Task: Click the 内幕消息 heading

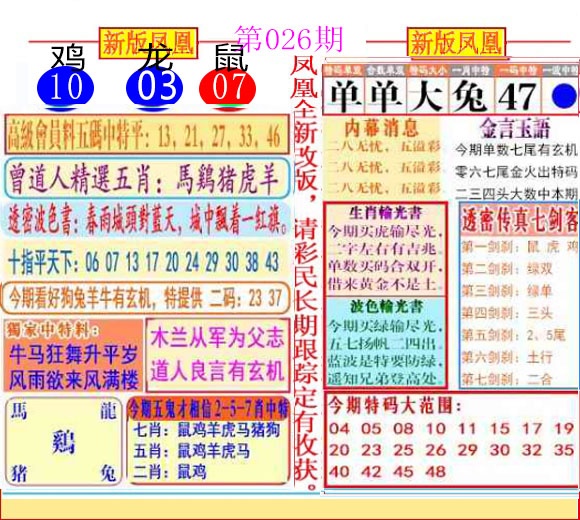Action: pos(382,128)
